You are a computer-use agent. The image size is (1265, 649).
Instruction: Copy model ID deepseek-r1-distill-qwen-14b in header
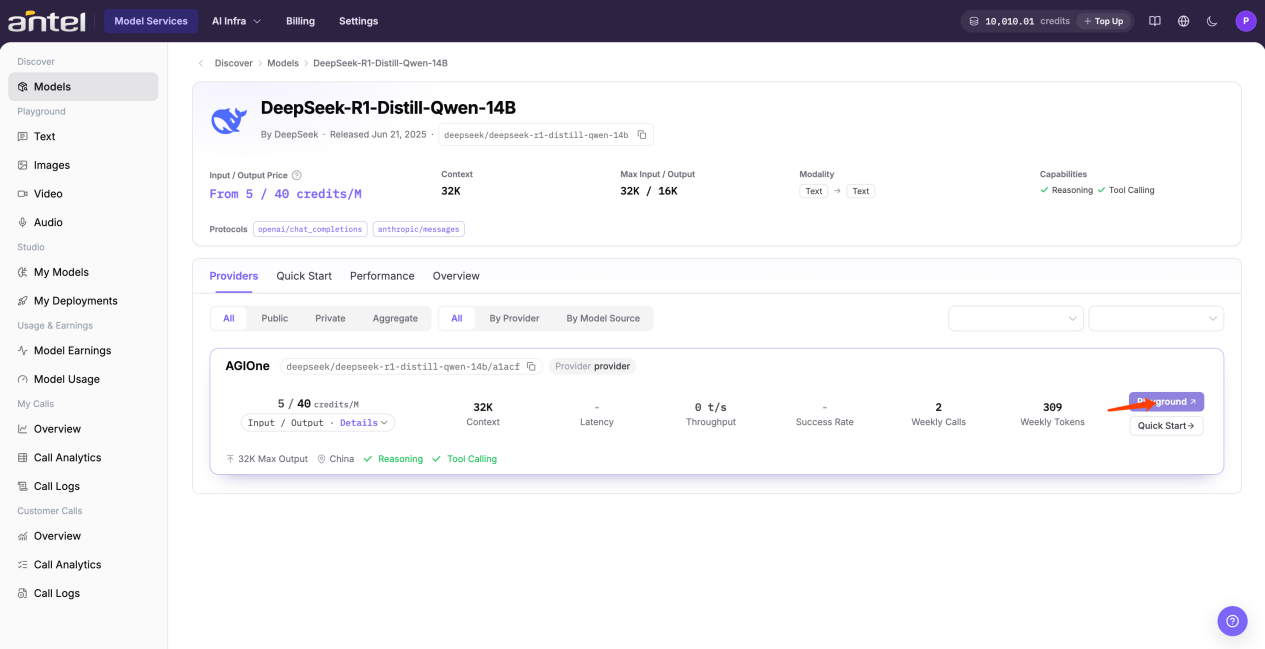(642, 134)
